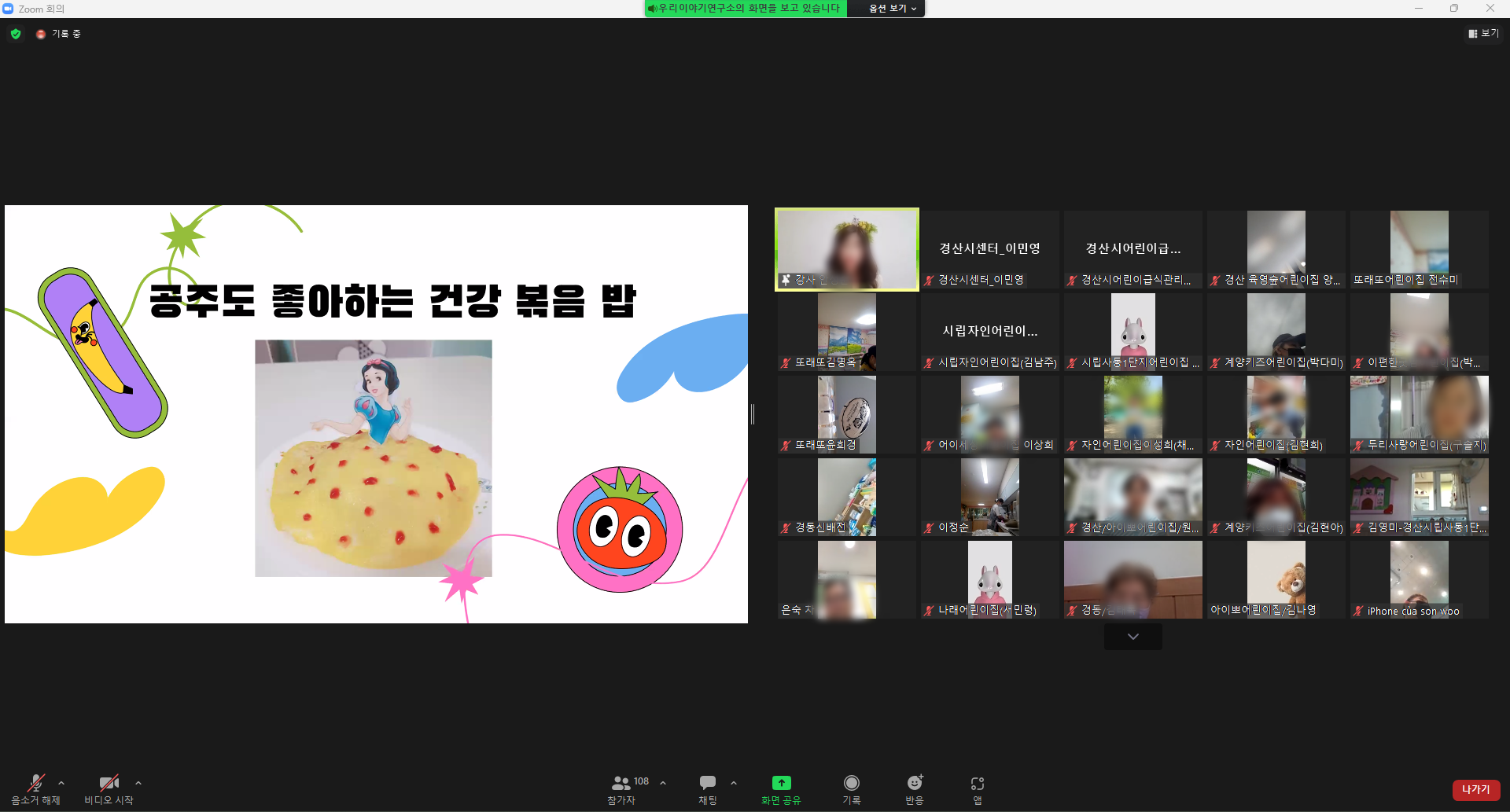
Task: Select 두리사랑어린이집 video tile
Action: click(1420, 414)
